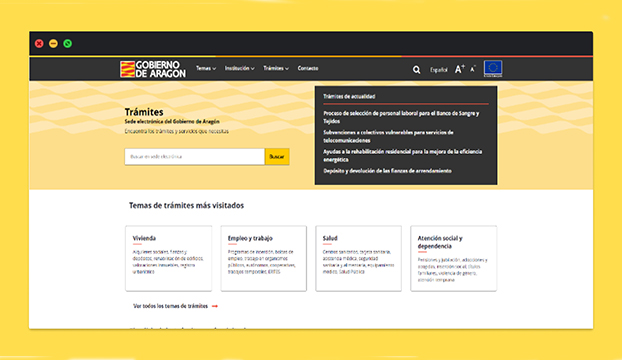This screenshot has height=360, width=622.
Task: Click the yellow Buscar button
Action: 277,157
